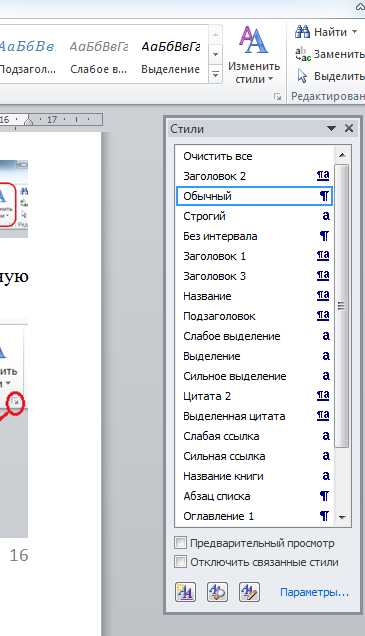Apply the Сильная ссылка style
This screenshot has height=636, width=365.
tap(254, 456)
